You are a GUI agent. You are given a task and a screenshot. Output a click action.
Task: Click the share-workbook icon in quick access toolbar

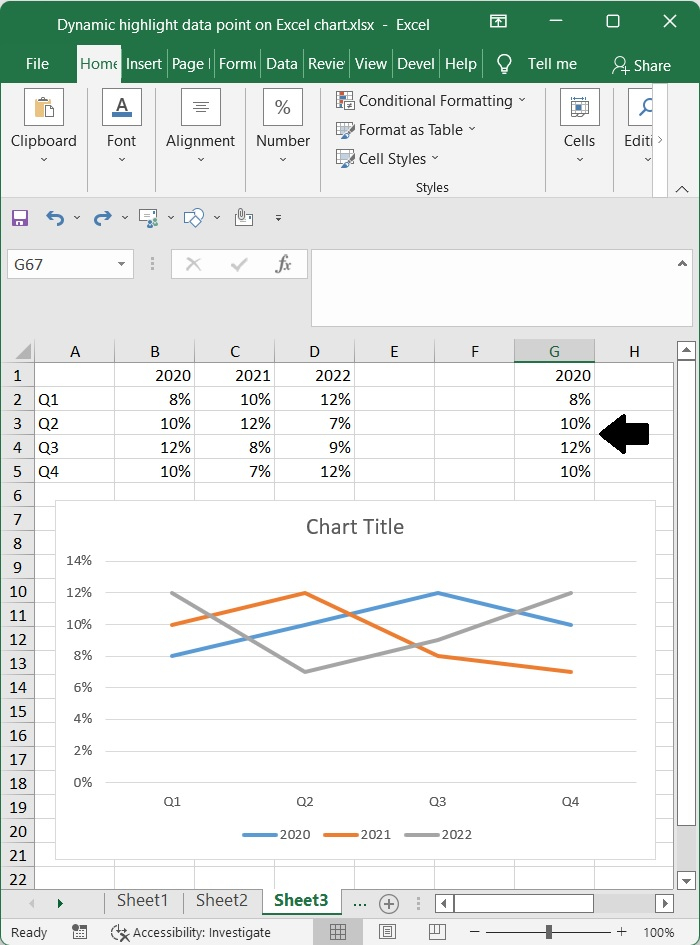[148, 218]
